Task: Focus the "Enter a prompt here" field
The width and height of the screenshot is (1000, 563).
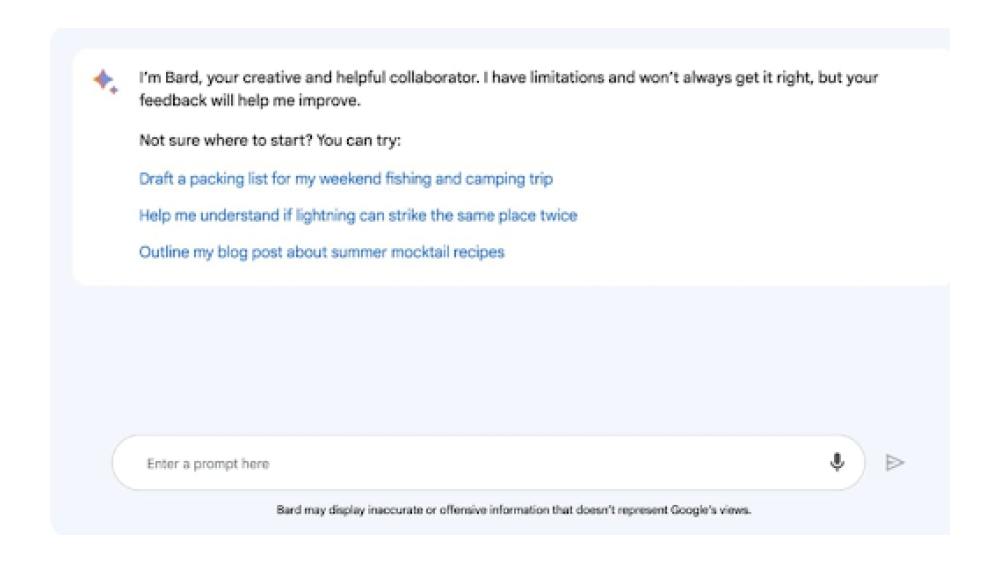Action: click(470, 463)
